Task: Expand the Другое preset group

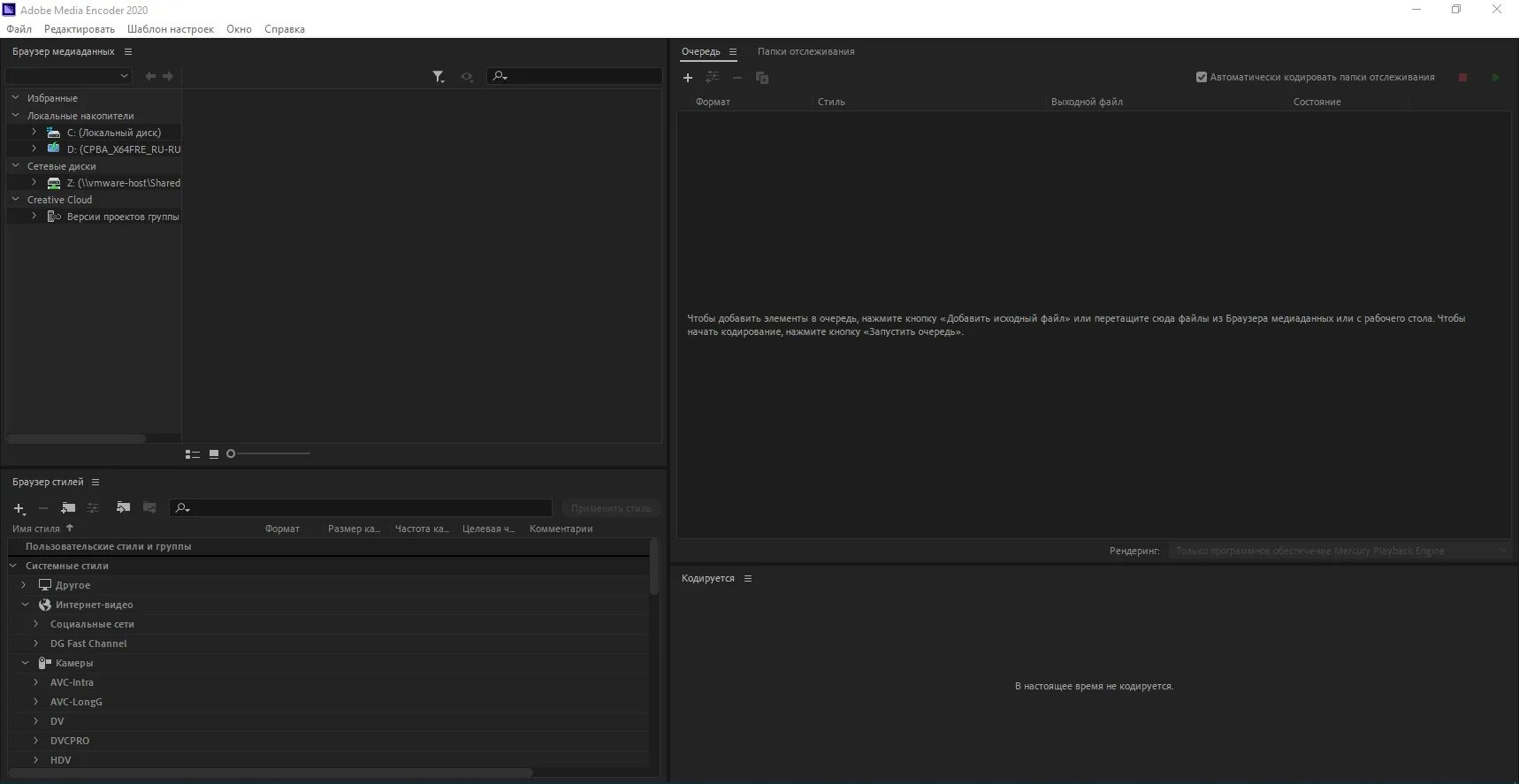Action: (25, 585)
